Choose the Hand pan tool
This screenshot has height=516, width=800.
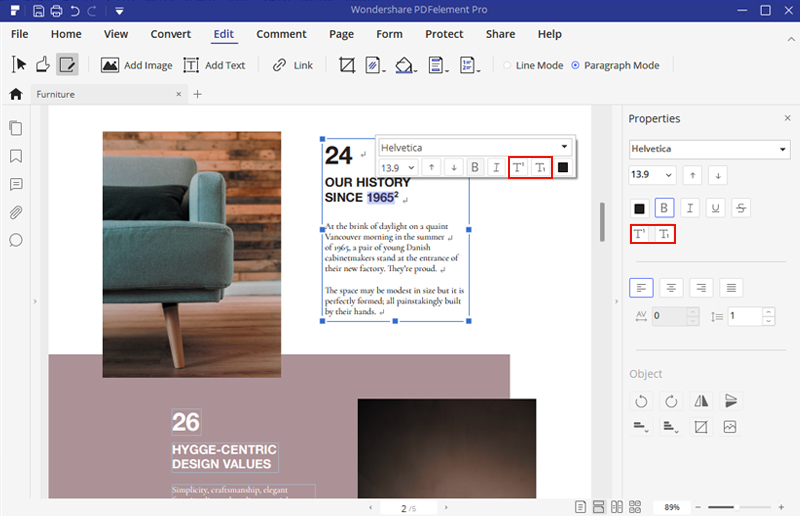point(43,65)
